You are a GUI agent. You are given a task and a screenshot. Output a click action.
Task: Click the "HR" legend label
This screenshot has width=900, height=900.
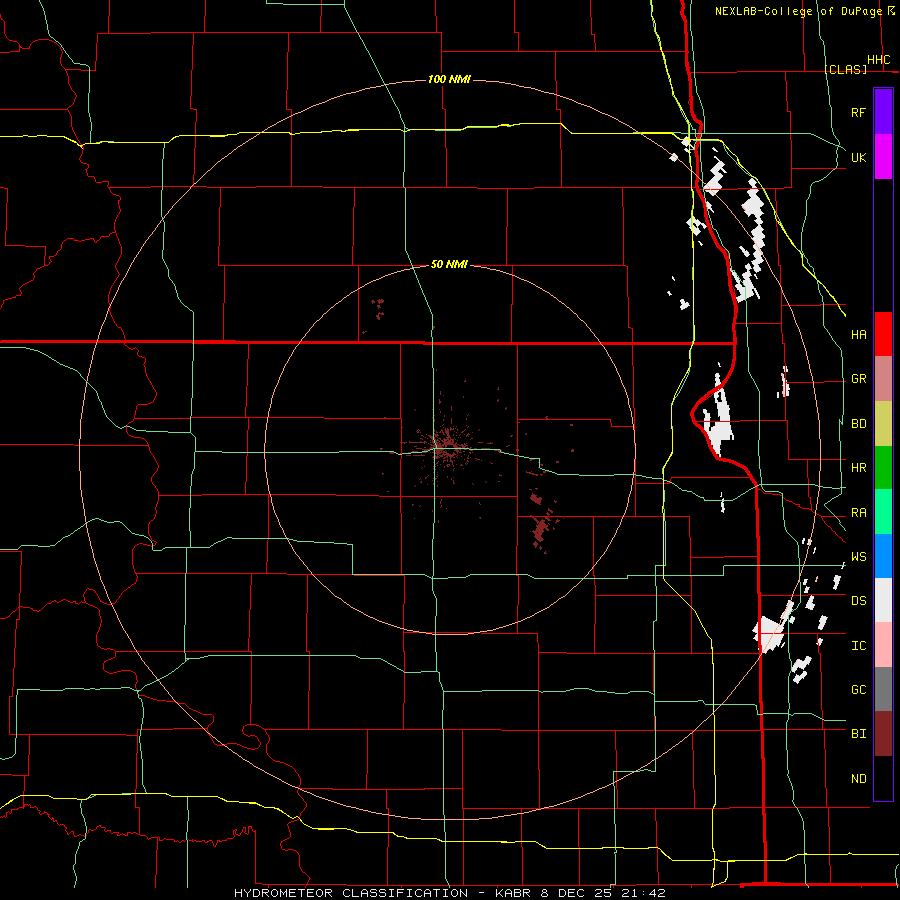858,468
